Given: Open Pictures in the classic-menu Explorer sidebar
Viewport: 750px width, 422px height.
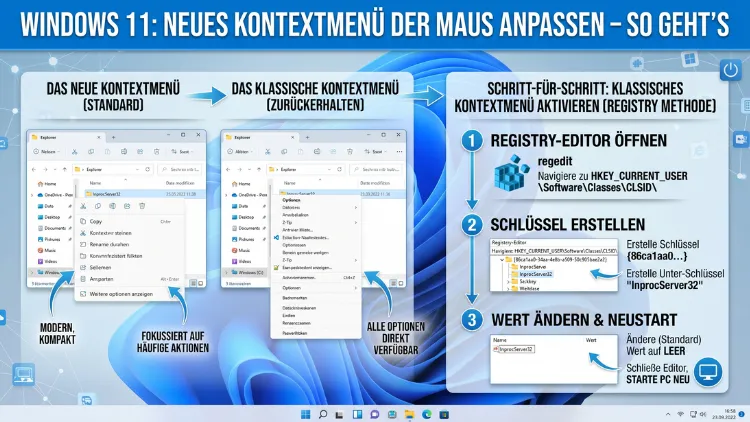Looking at the screenshot, I should tap(243, 239).
